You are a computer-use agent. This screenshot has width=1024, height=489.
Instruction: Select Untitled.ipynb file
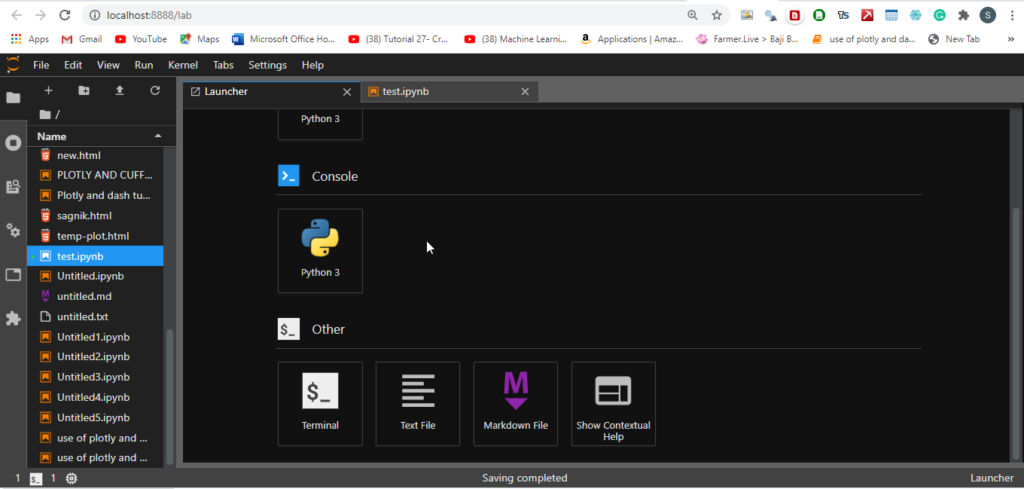95,276
